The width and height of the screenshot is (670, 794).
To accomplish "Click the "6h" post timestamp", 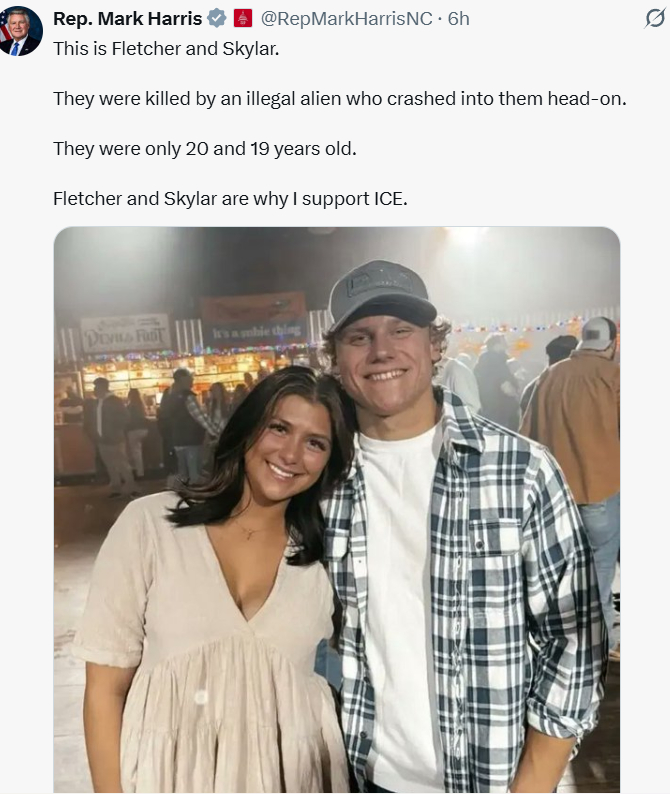I will point(458,19).
